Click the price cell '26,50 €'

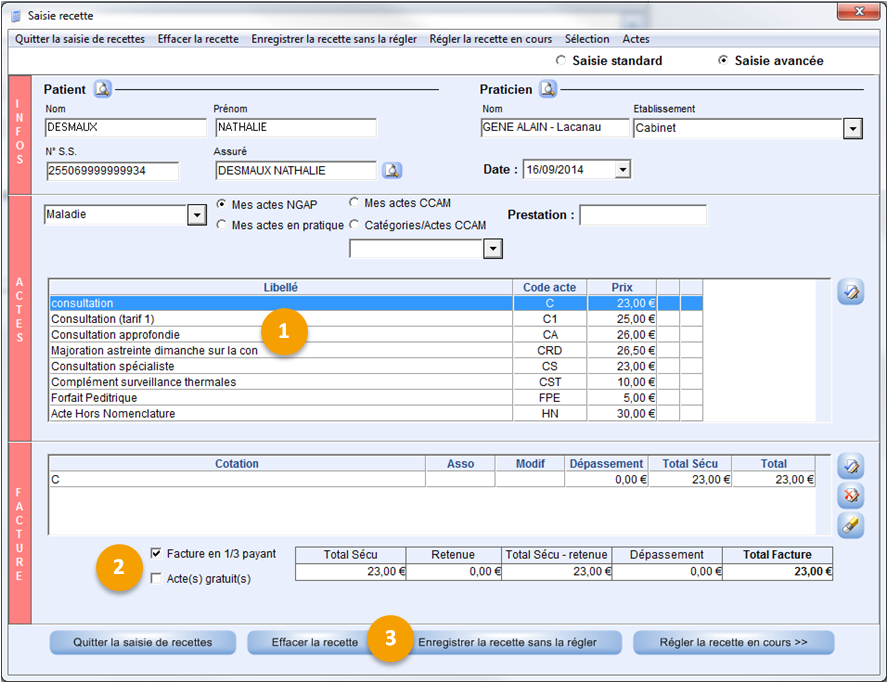pos(622,351)
